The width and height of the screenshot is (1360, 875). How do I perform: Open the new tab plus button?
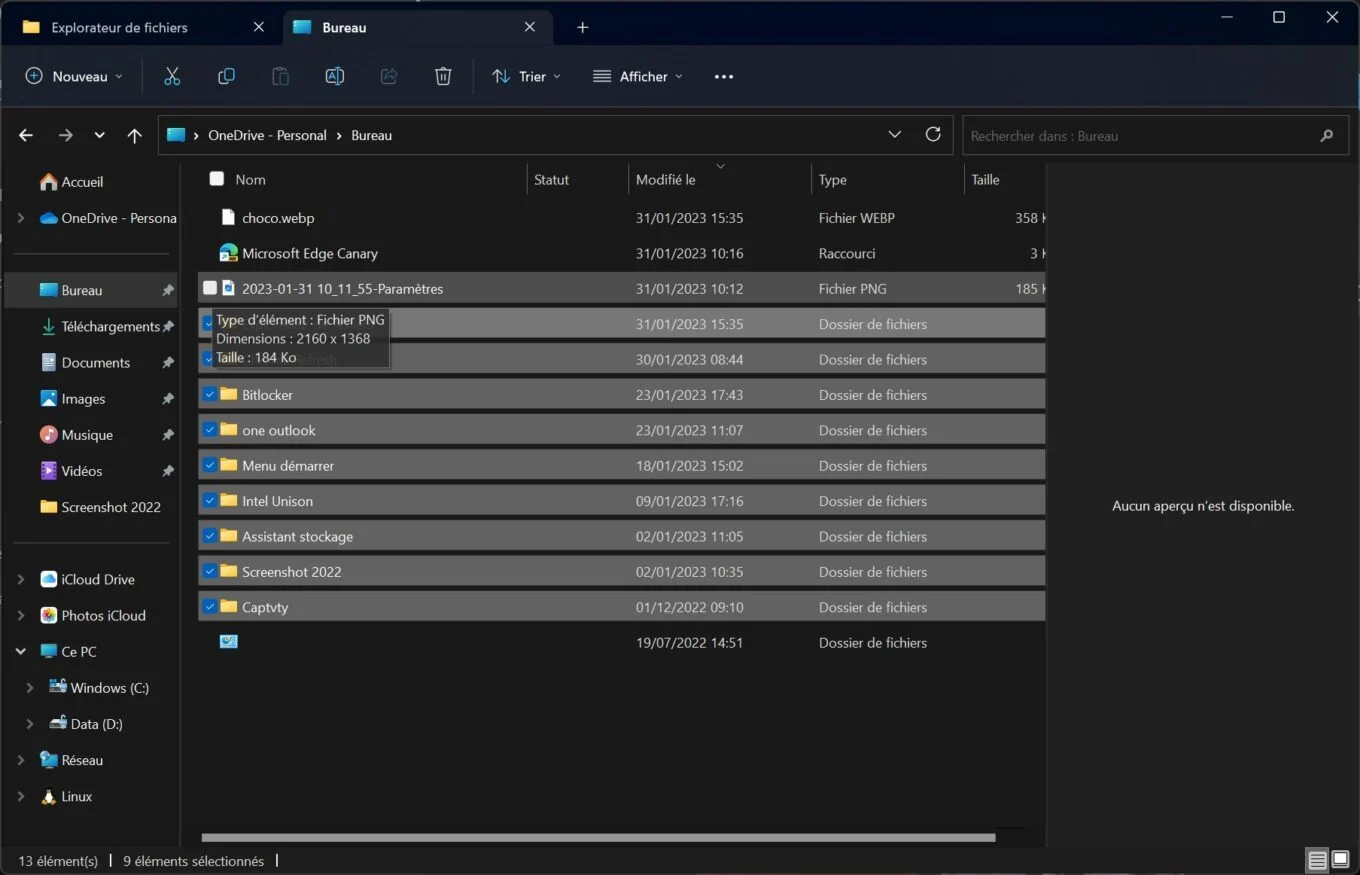583,27
